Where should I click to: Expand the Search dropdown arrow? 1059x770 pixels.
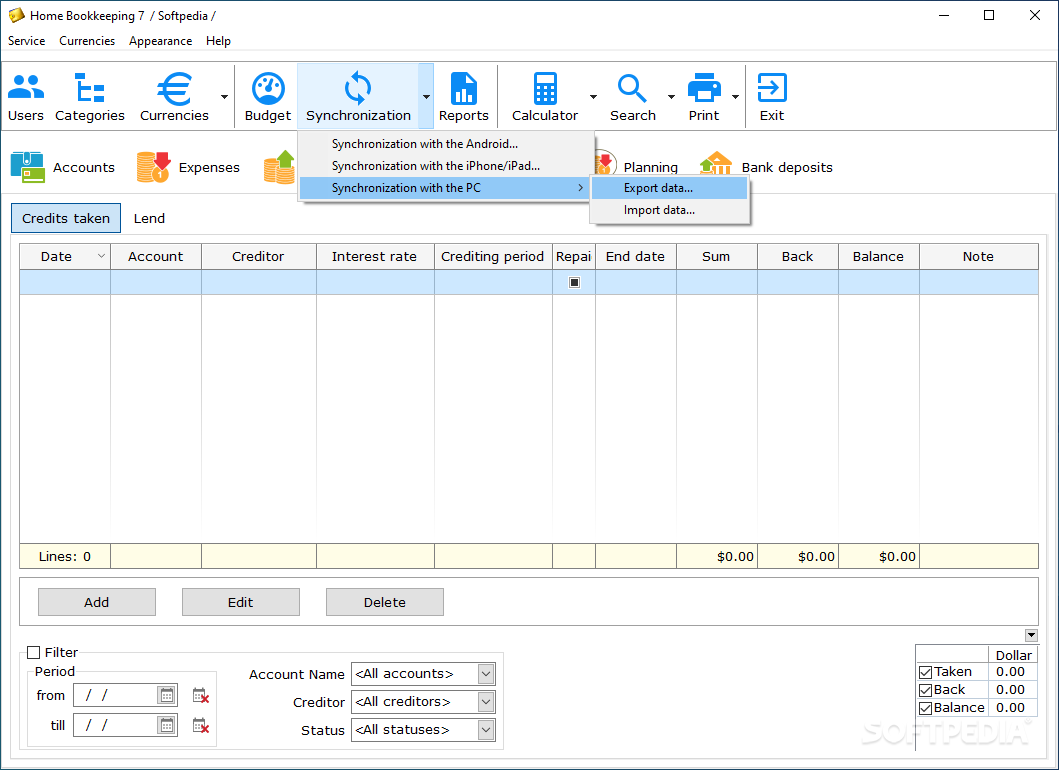pyautogui.click(x=671, y=97)
